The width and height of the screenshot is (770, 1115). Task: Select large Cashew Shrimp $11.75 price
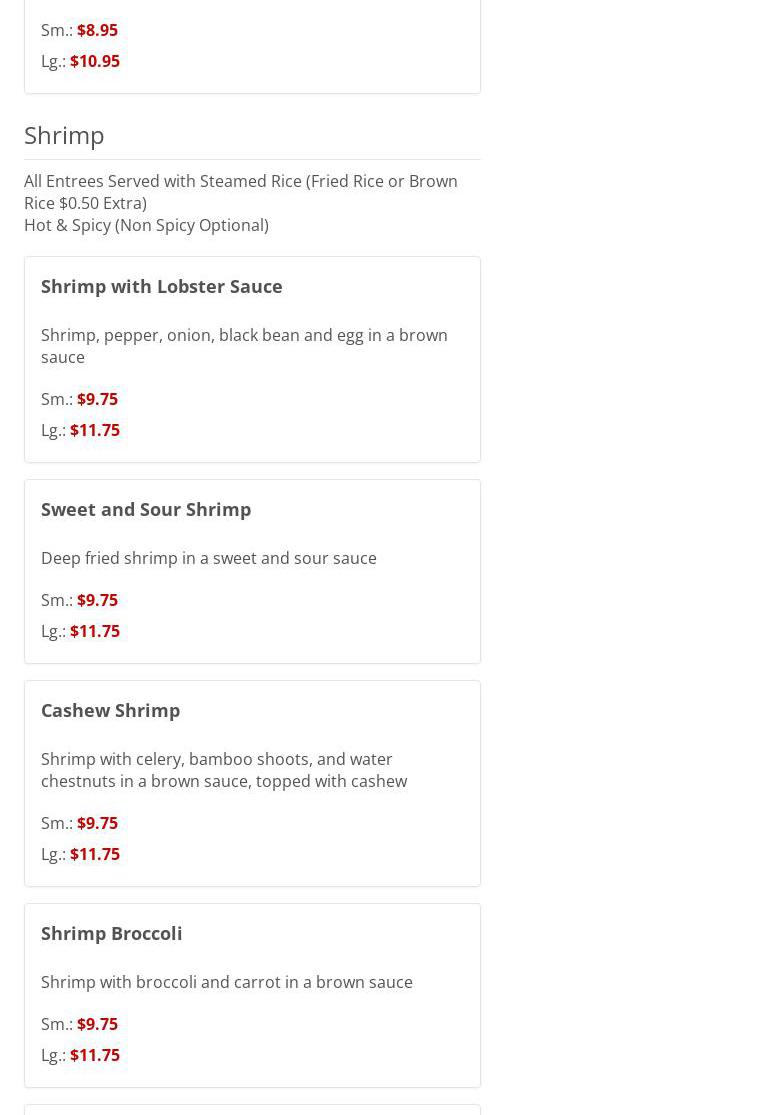coord(94,854)
